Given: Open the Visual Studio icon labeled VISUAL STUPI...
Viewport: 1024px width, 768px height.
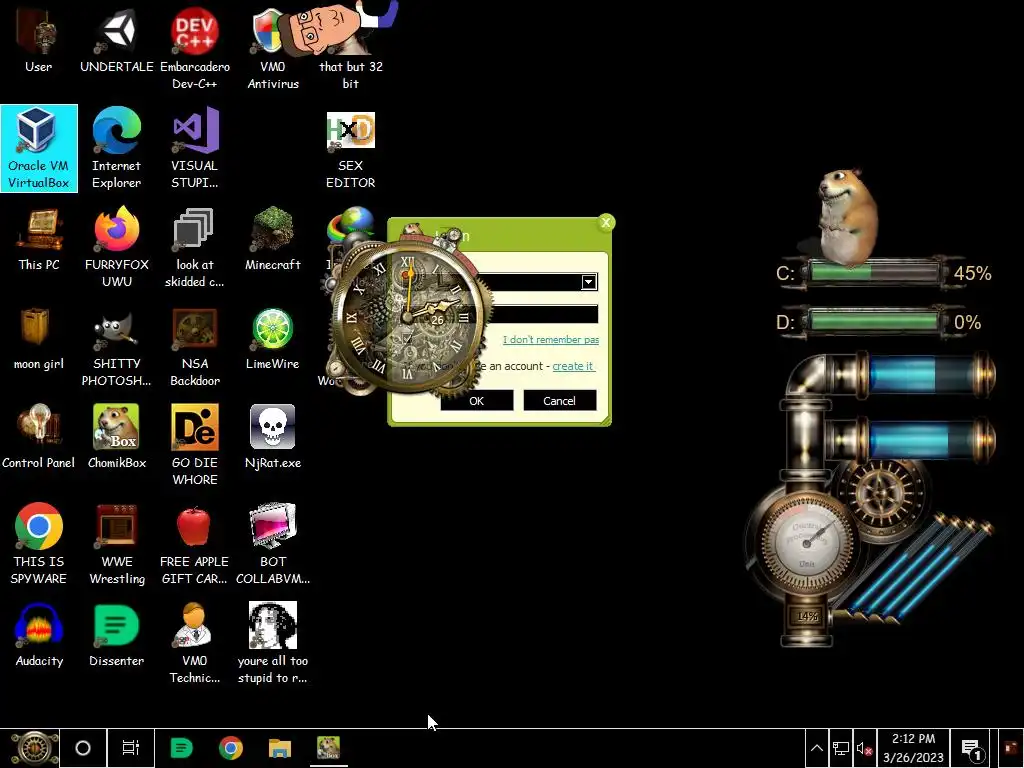Looking at the screenshot, I should pos(195,148).
